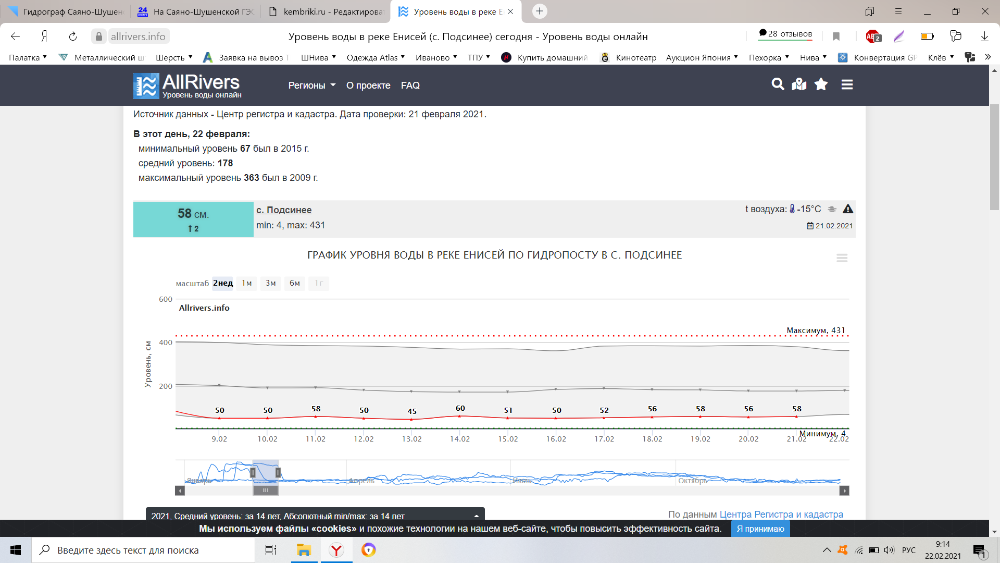
Task: Open the hamburger menu in AllRivers header
Action: 847,85
